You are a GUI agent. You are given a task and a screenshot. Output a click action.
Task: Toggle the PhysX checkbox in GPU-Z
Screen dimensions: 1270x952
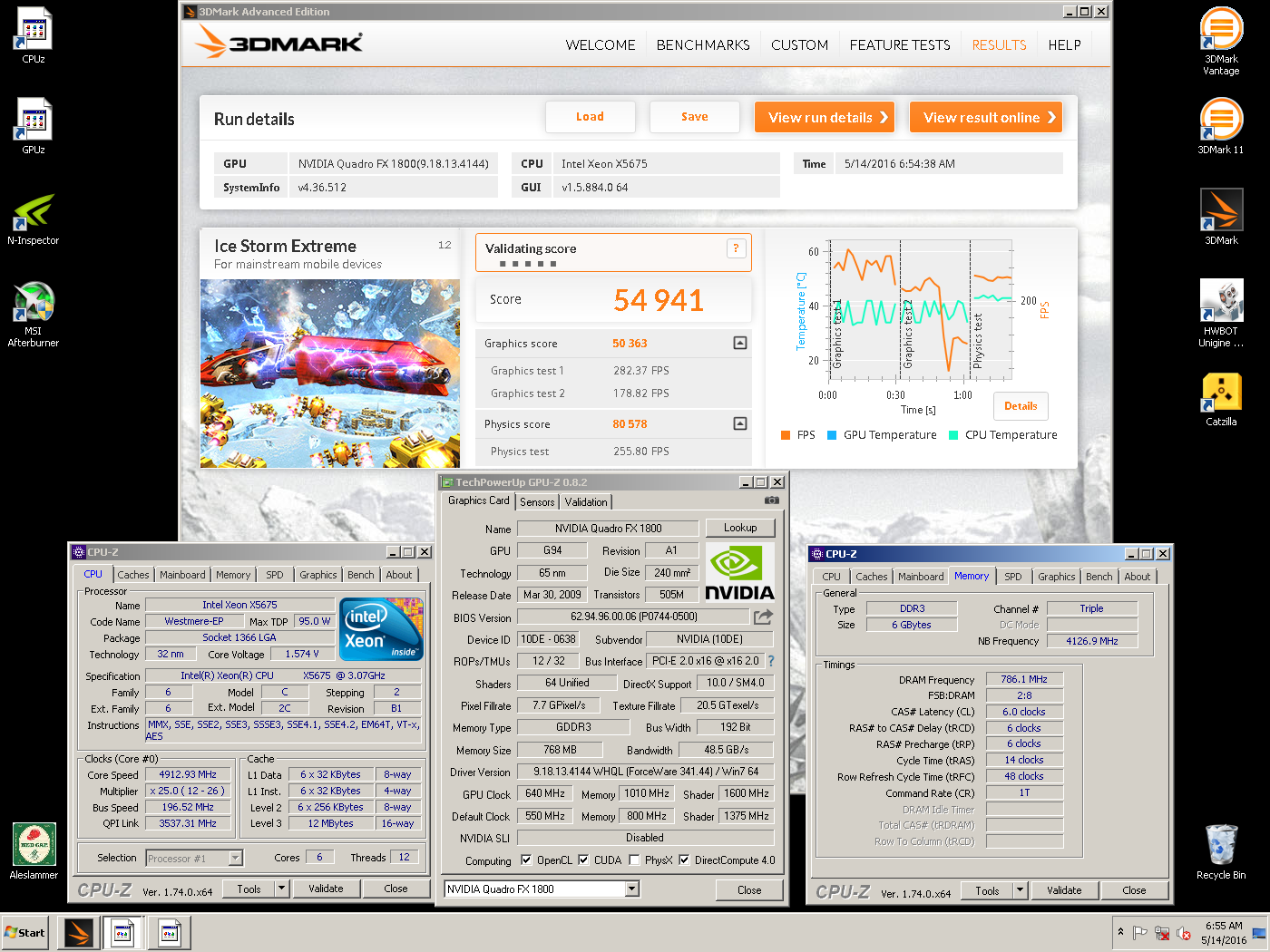coord(634,860)
